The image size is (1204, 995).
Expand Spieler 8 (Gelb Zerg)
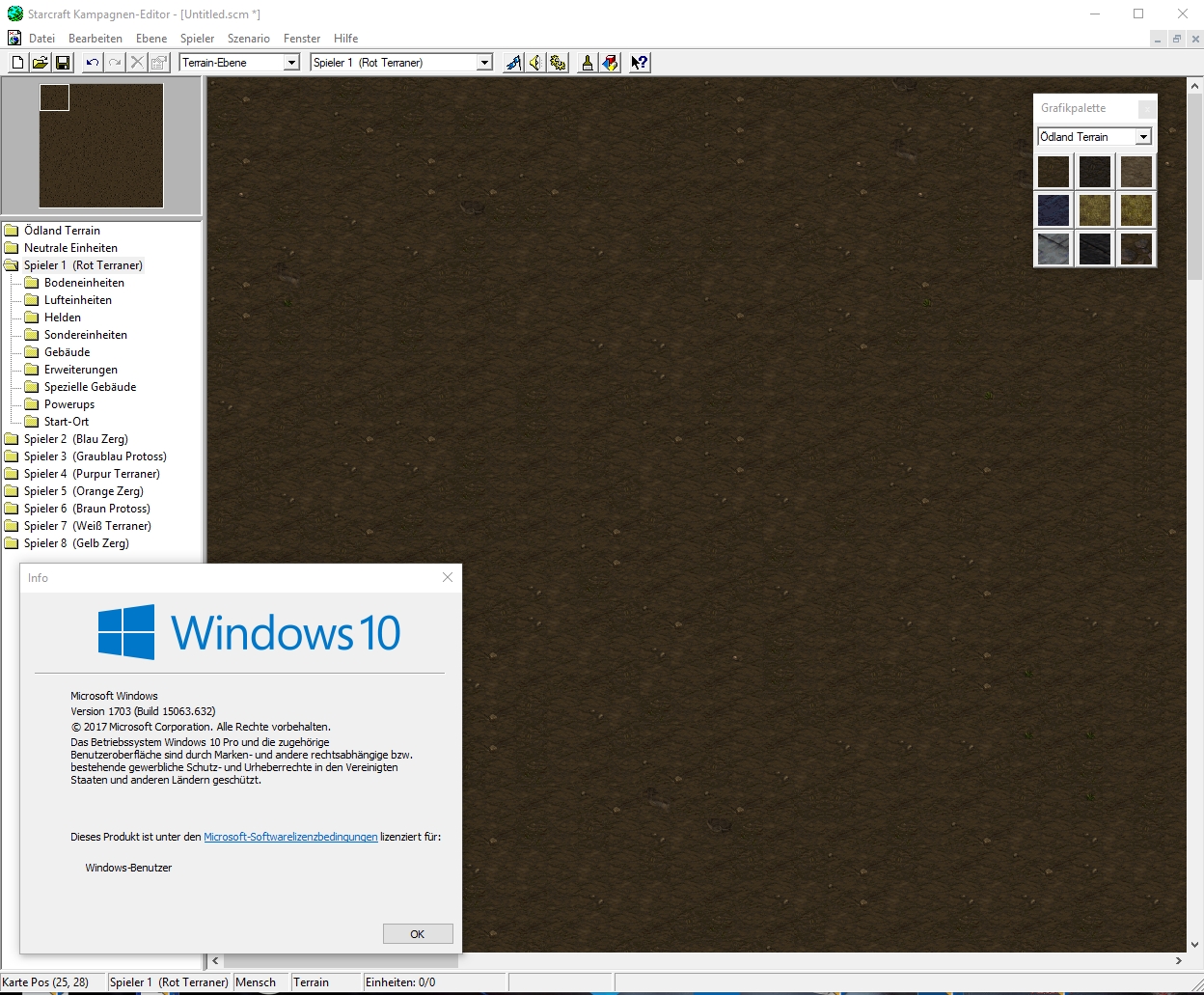point(68,543)
